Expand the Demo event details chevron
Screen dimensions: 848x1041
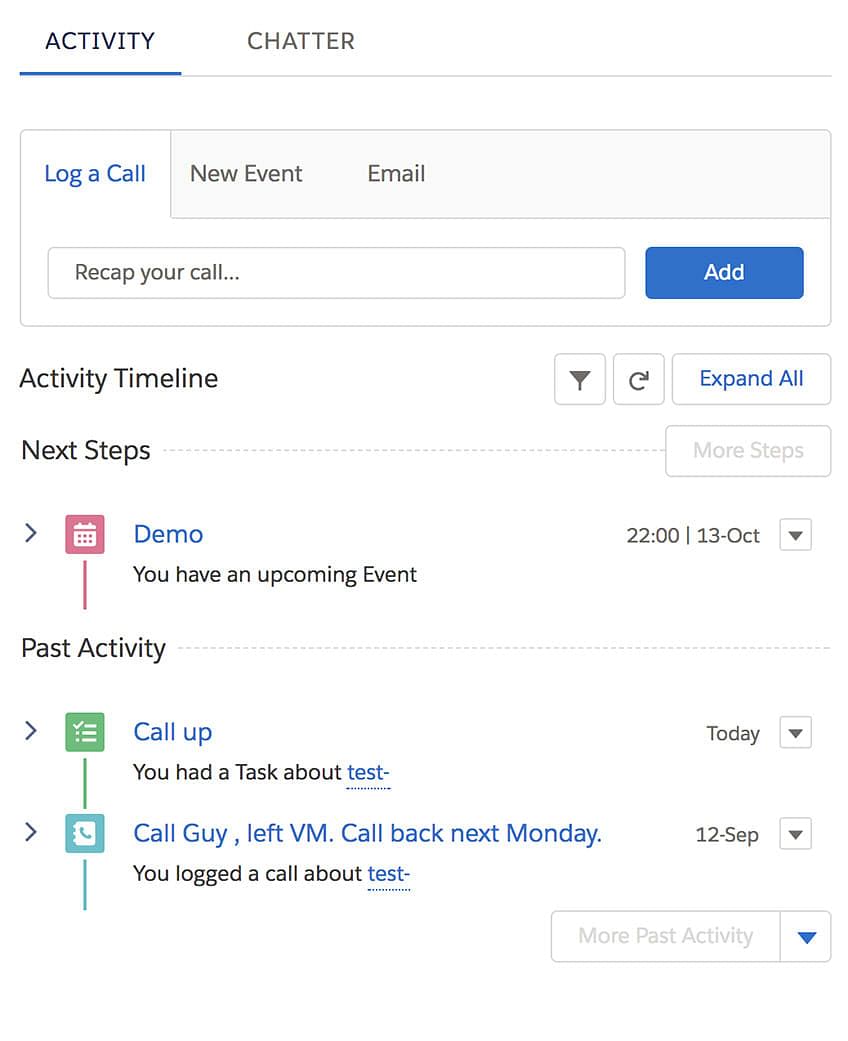[31, 533]
